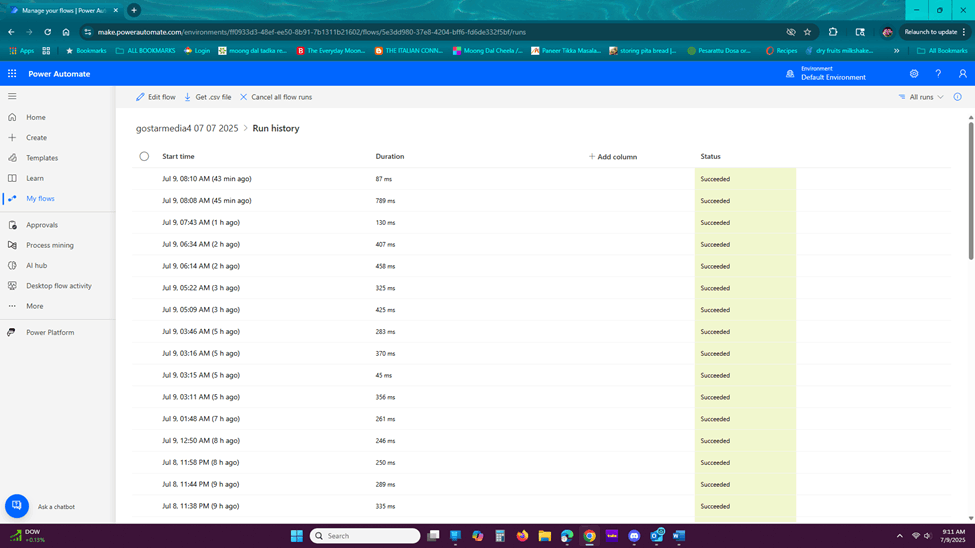Open the Environment picker in header
This screenshot has width=975, height=548.
point(826,73)
